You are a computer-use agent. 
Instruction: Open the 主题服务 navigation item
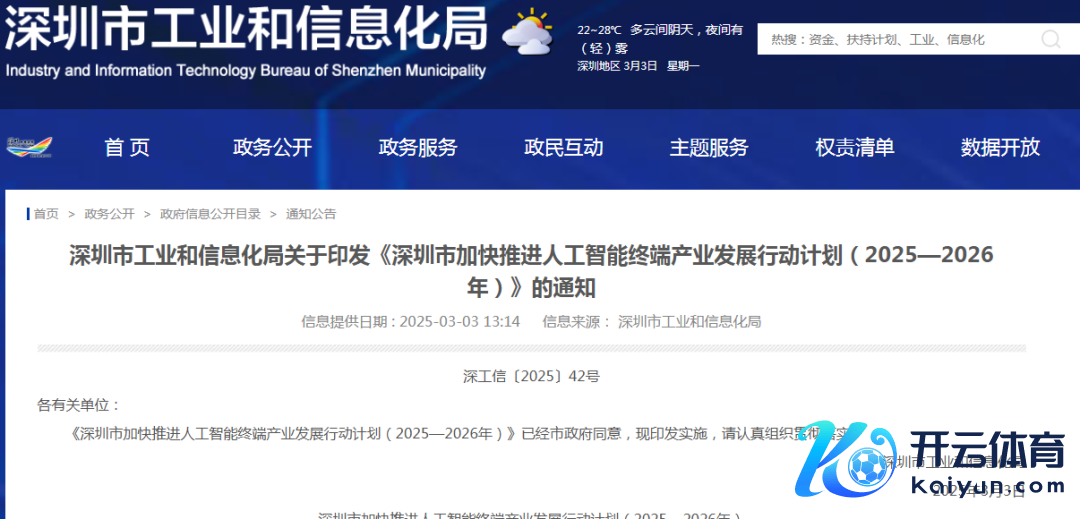709,148
